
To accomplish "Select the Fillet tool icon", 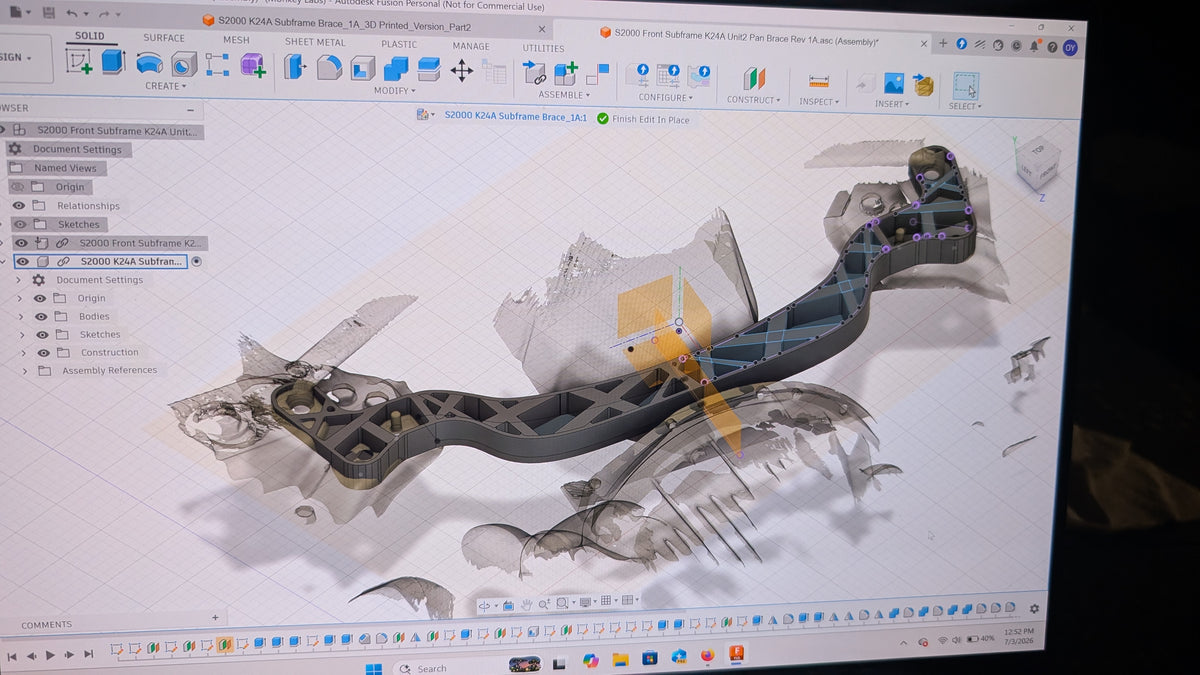I will 328,67.
